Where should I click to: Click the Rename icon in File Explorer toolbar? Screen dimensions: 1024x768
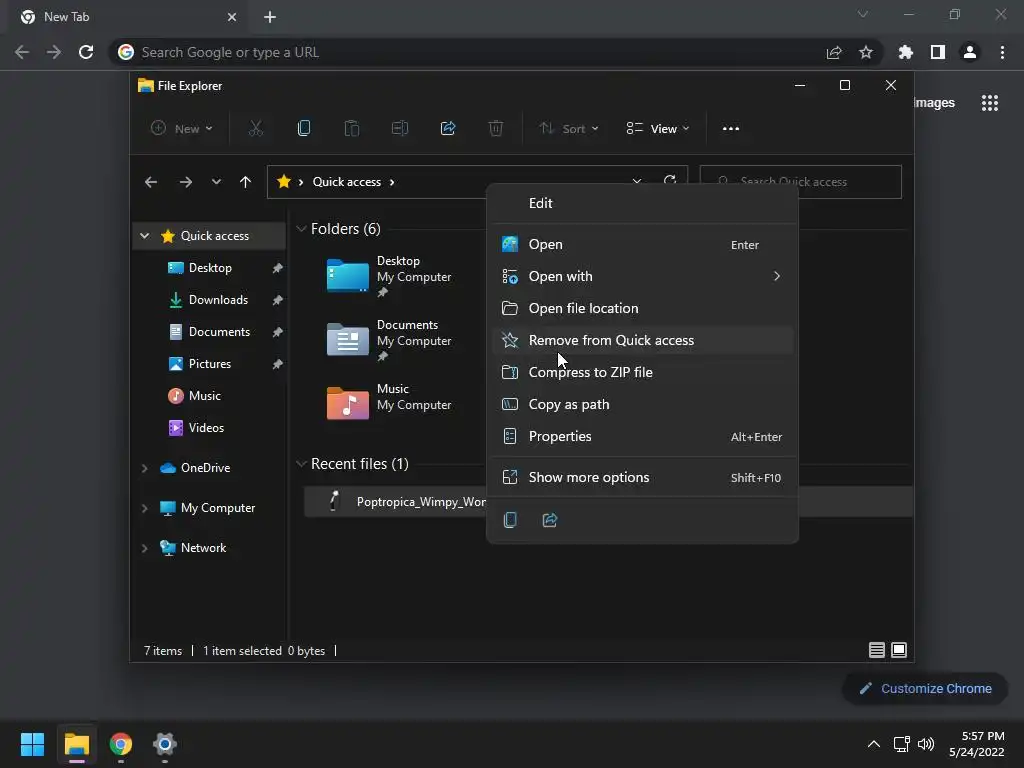coord(400,129)
